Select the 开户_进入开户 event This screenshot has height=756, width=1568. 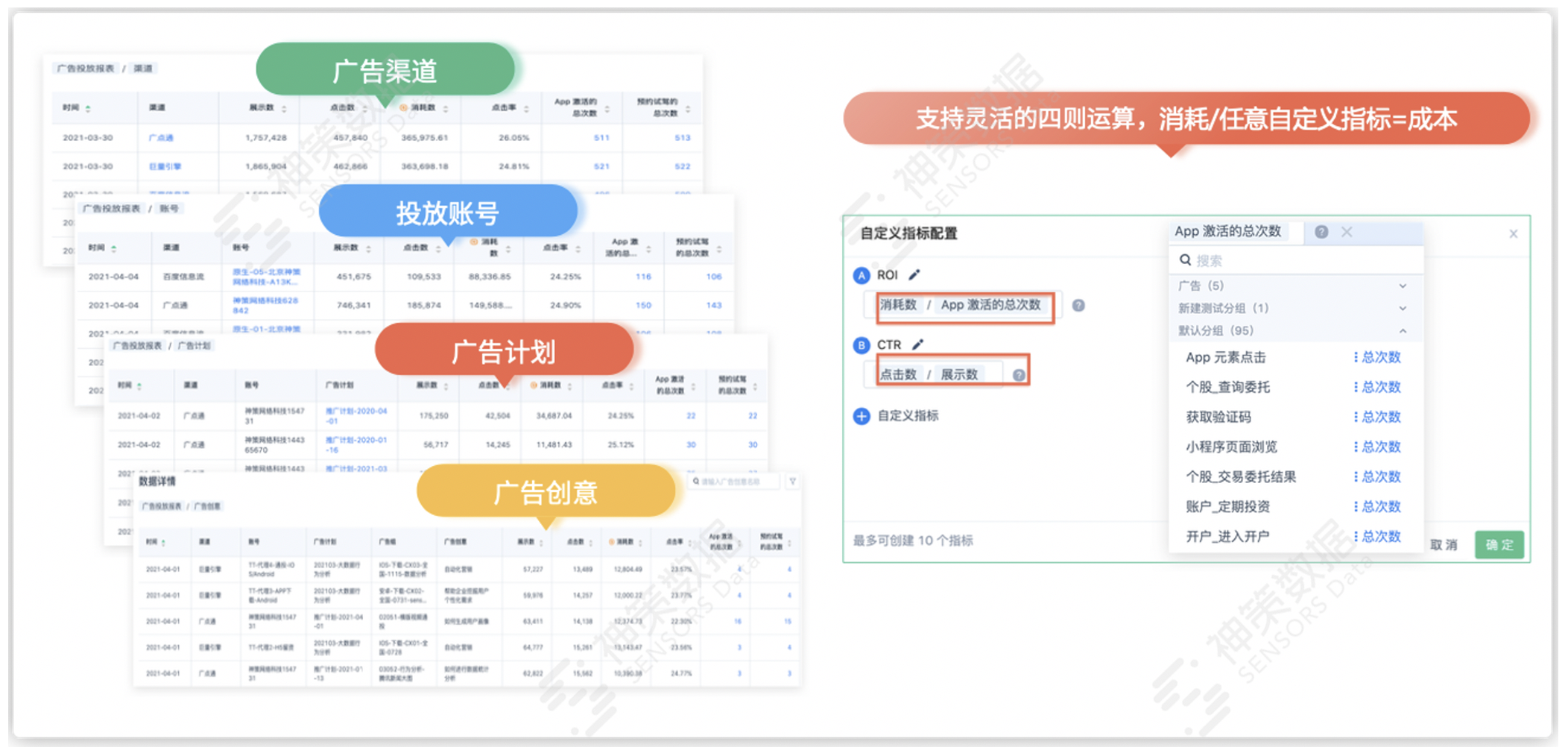(x=1227, y=537)
